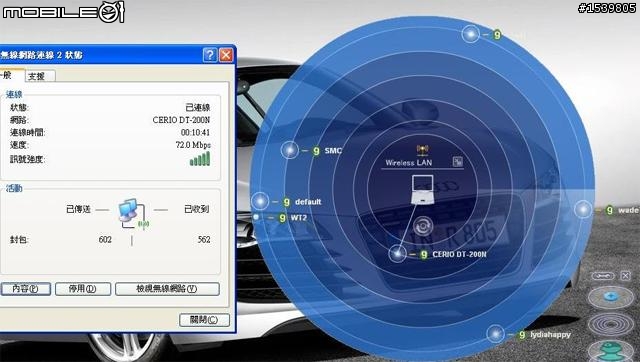
Task: Click the 檢視無線網路(V) button
Action: [x=167, y=289]
